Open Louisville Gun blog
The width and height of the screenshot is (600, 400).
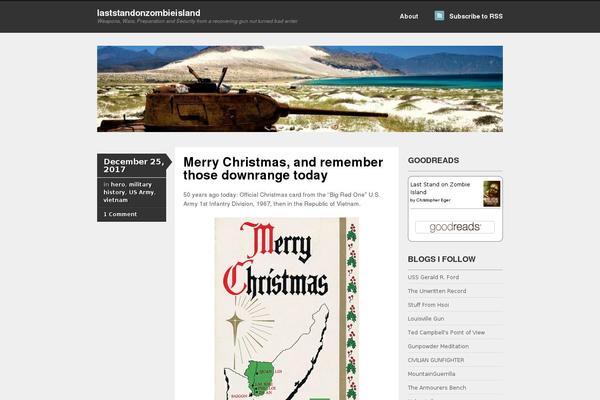tap(426, 318)
